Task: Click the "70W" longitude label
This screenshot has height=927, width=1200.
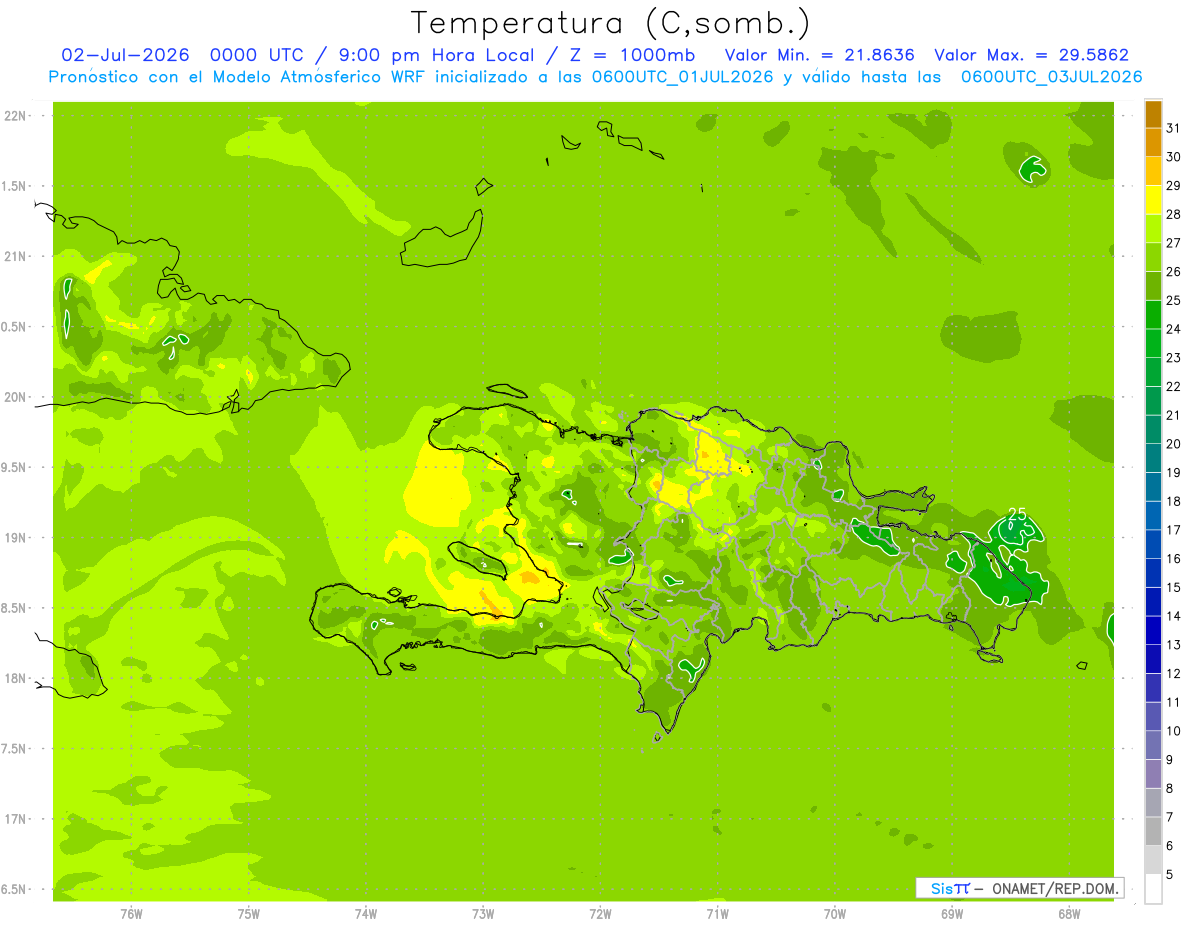Action: coord(835,914)
